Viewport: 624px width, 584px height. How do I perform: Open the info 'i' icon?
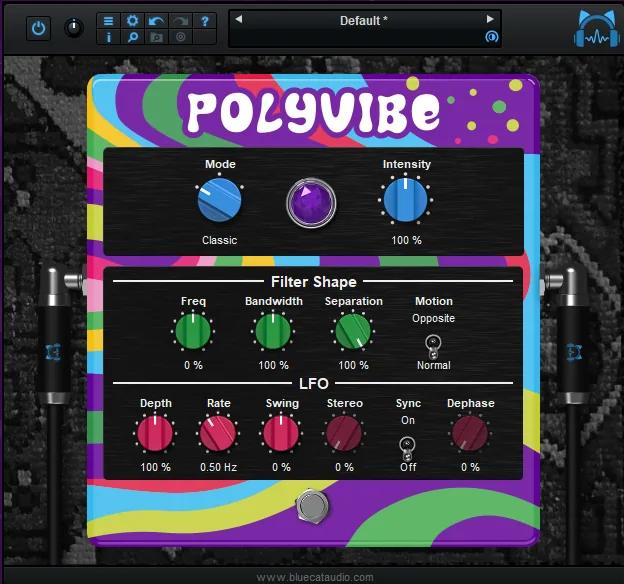108,37
